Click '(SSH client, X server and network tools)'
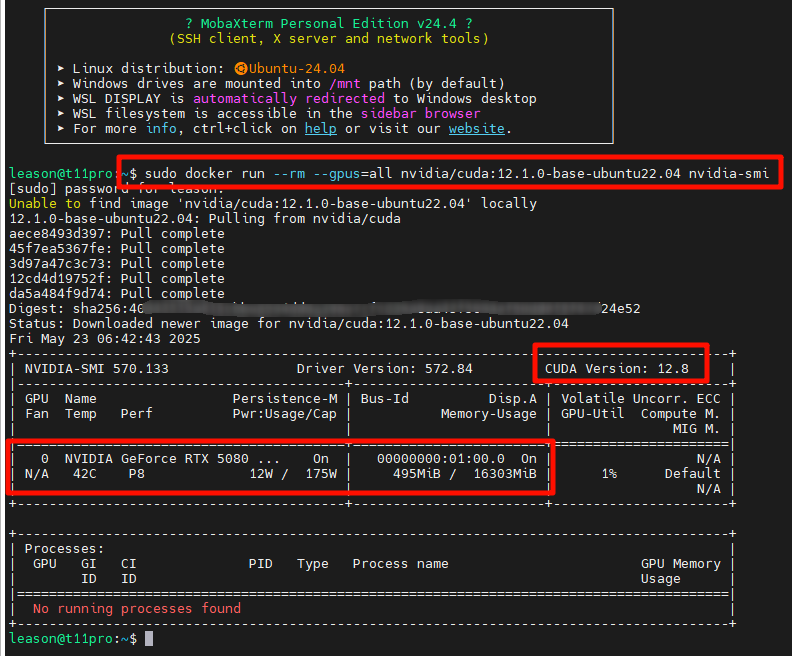 pos(329,38)
